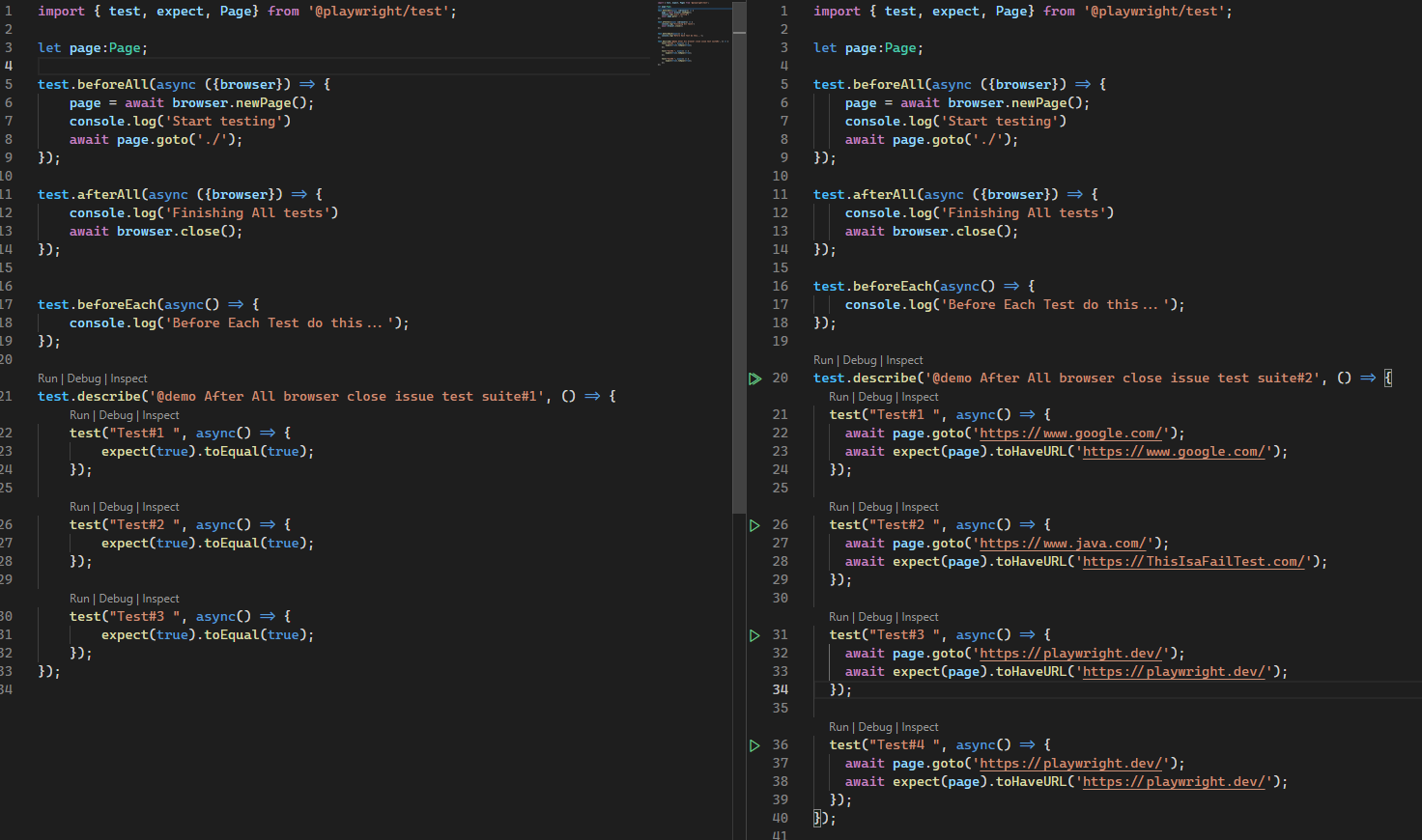Screen dimensions: 1422x840
Task: Click Debug above the suite#2 describe block
Action: (860, 360)
